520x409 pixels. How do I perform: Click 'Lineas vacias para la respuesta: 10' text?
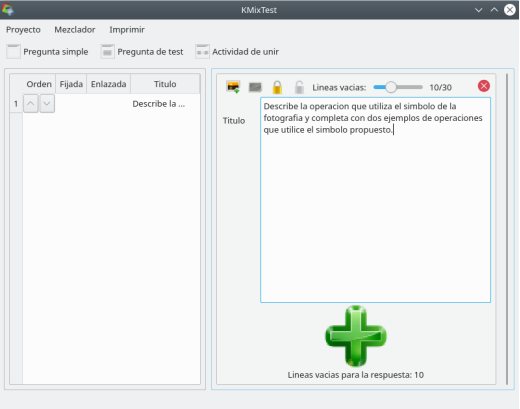356,375
